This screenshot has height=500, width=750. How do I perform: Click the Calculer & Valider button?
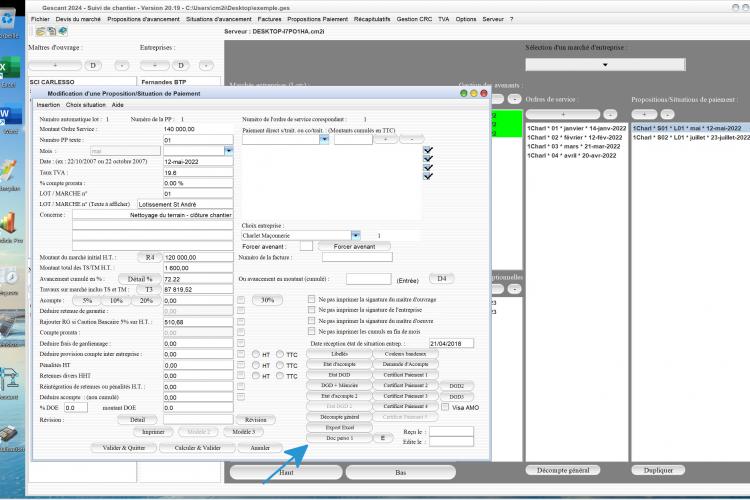pyautogui.click(x=198, y=448)
